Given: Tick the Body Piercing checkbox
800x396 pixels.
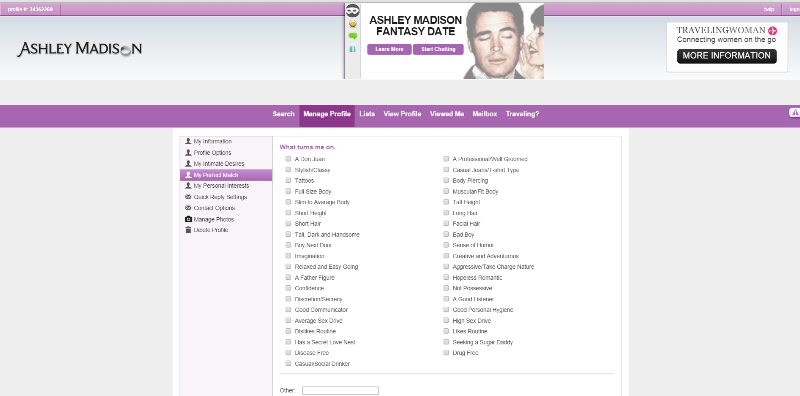Looking at the screenshot, I should 446,181.
